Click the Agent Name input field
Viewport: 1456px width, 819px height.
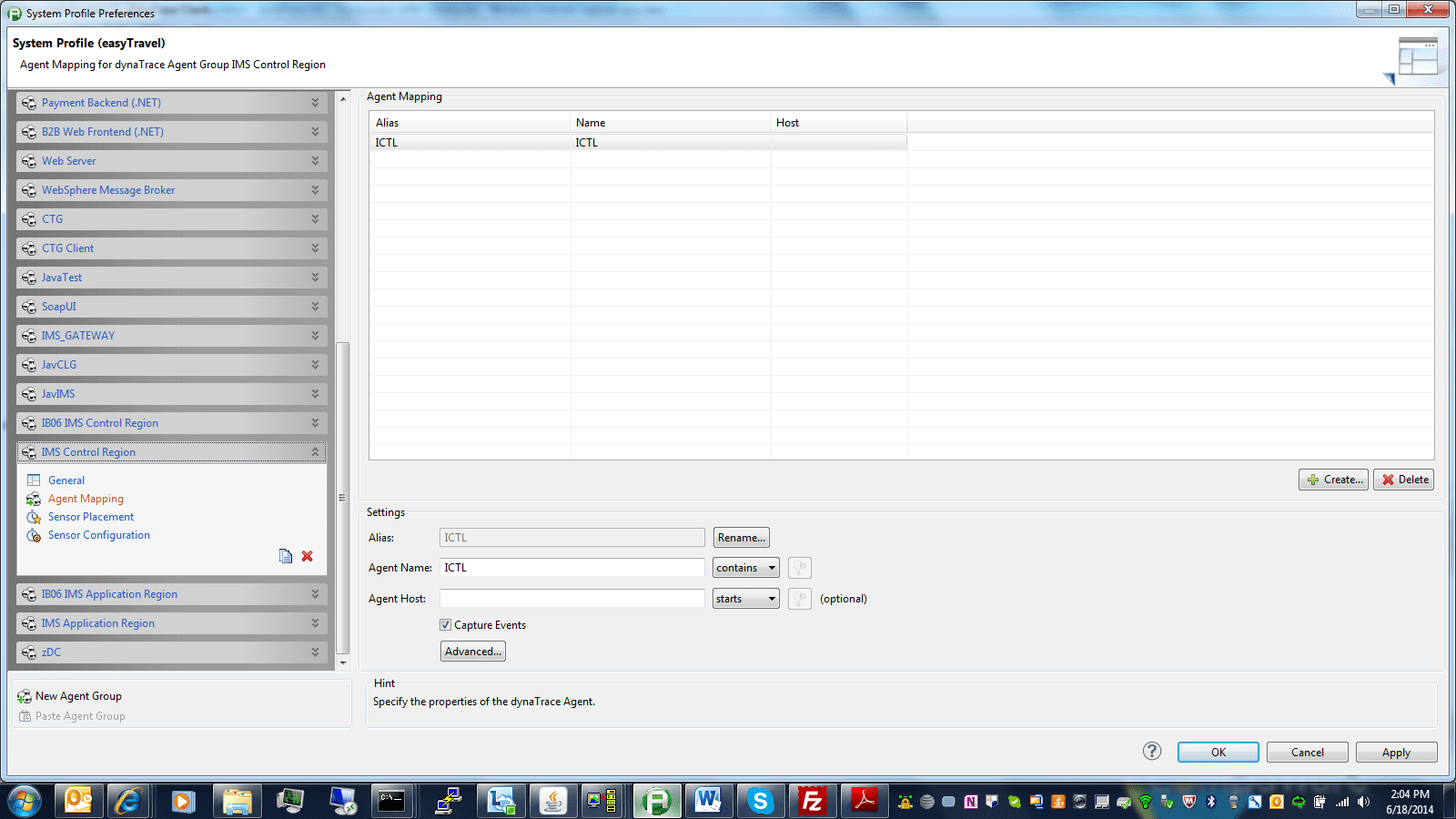pos(572,568)
